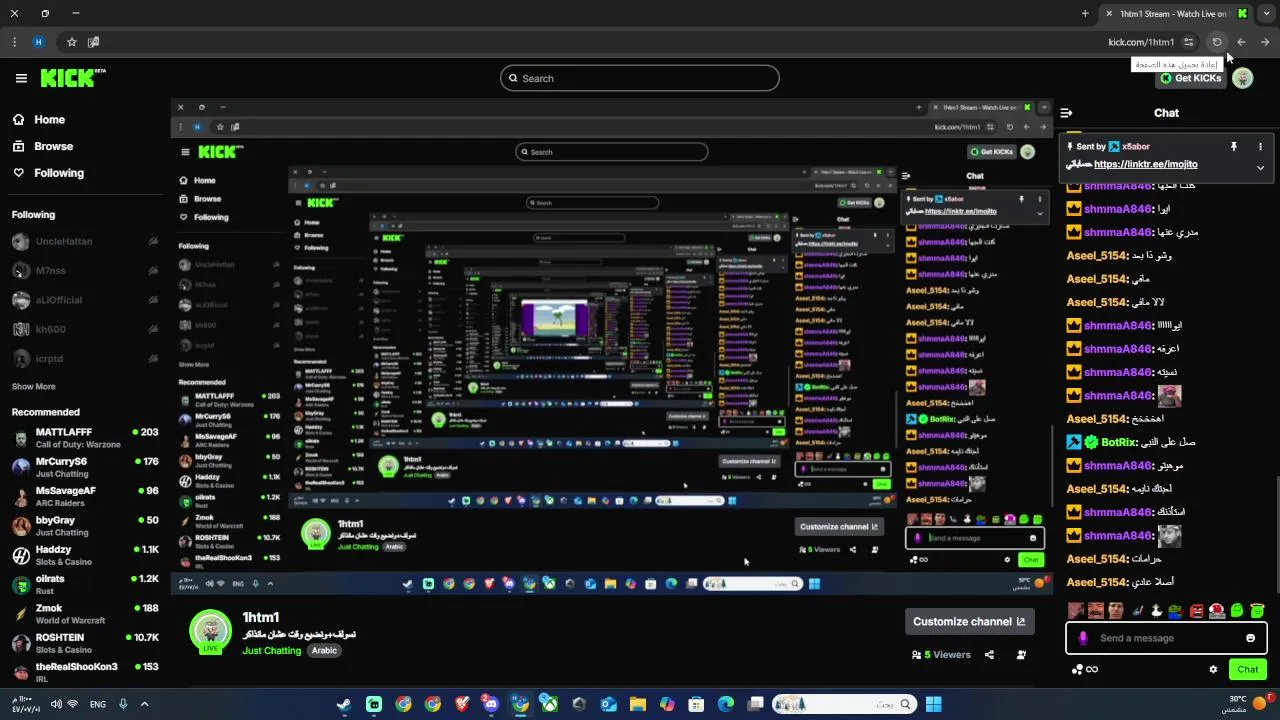Expand Show More under Following list
The image size is (1280, 720).
[x=34, y=386]
